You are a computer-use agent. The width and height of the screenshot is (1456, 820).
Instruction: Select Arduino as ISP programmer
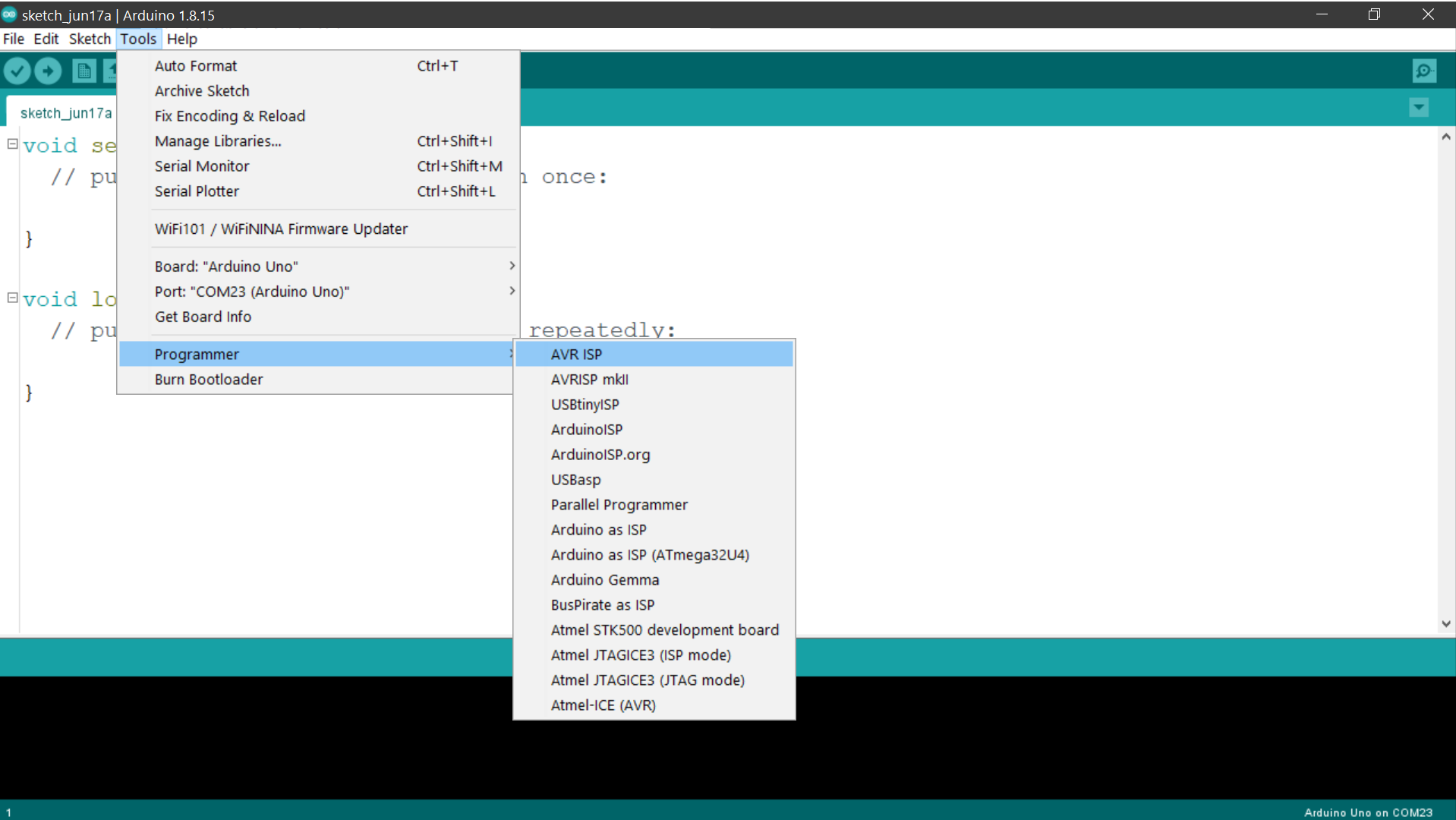click(x=654, y=530)
